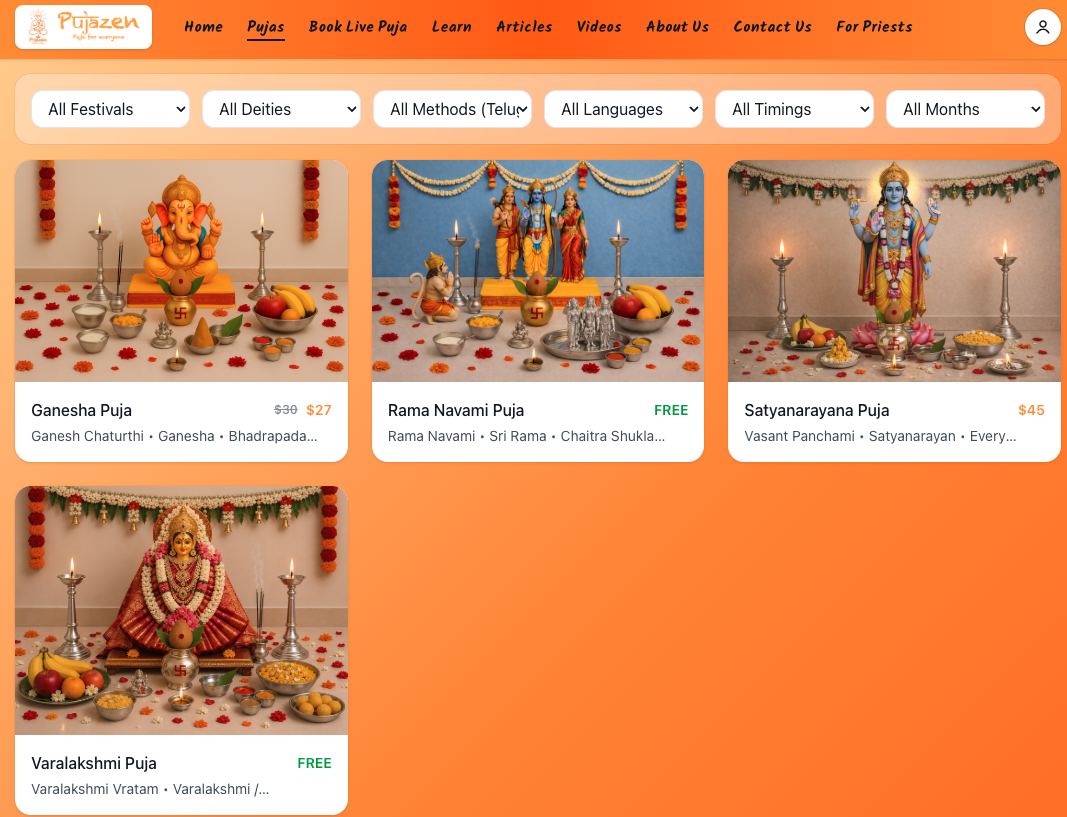Expand the All Deities dropdown
This screenshot has width=1067, height=817.
point(281,109)
